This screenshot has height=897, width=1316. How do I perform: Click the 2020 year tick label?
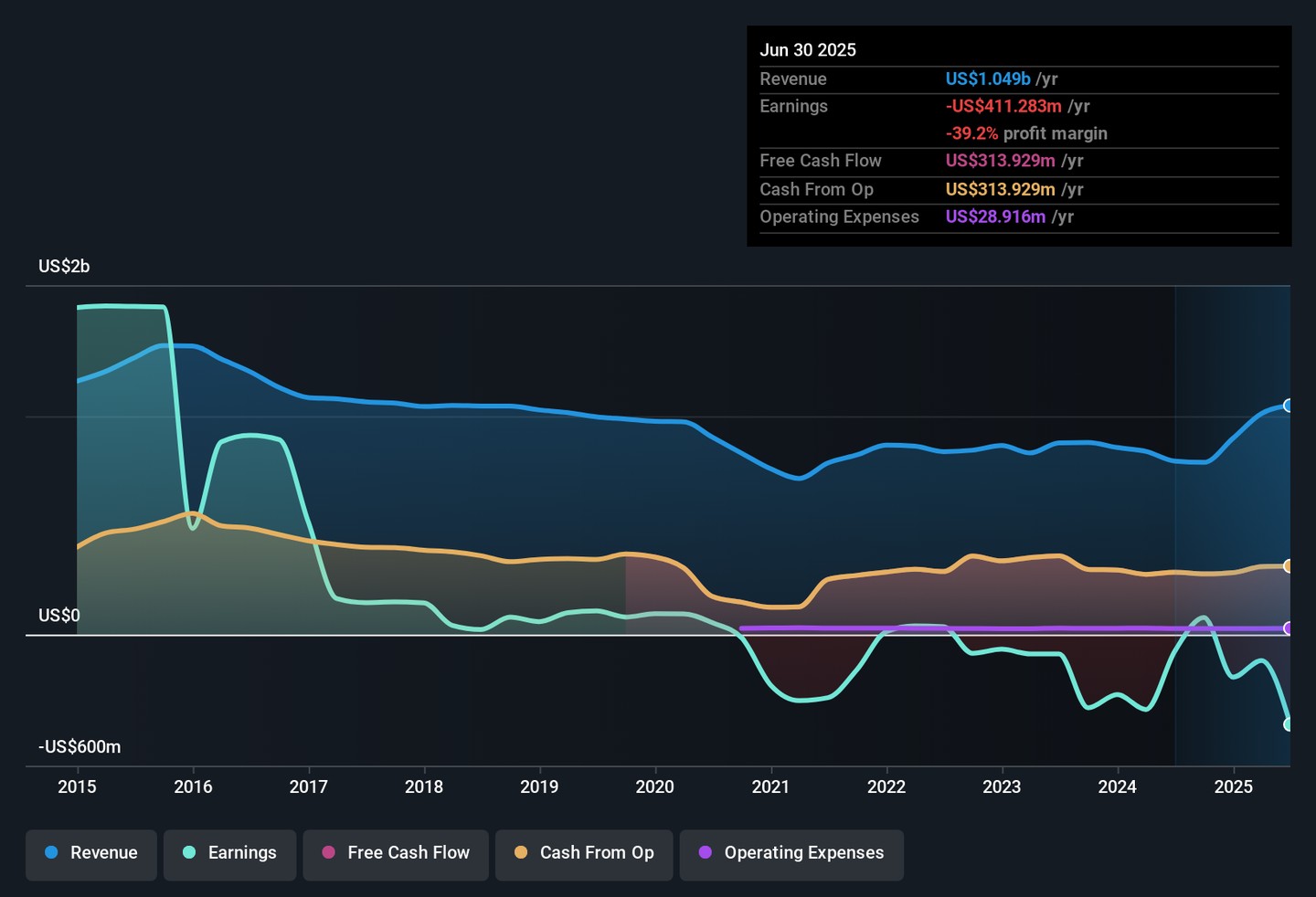[x=654, y=787]
